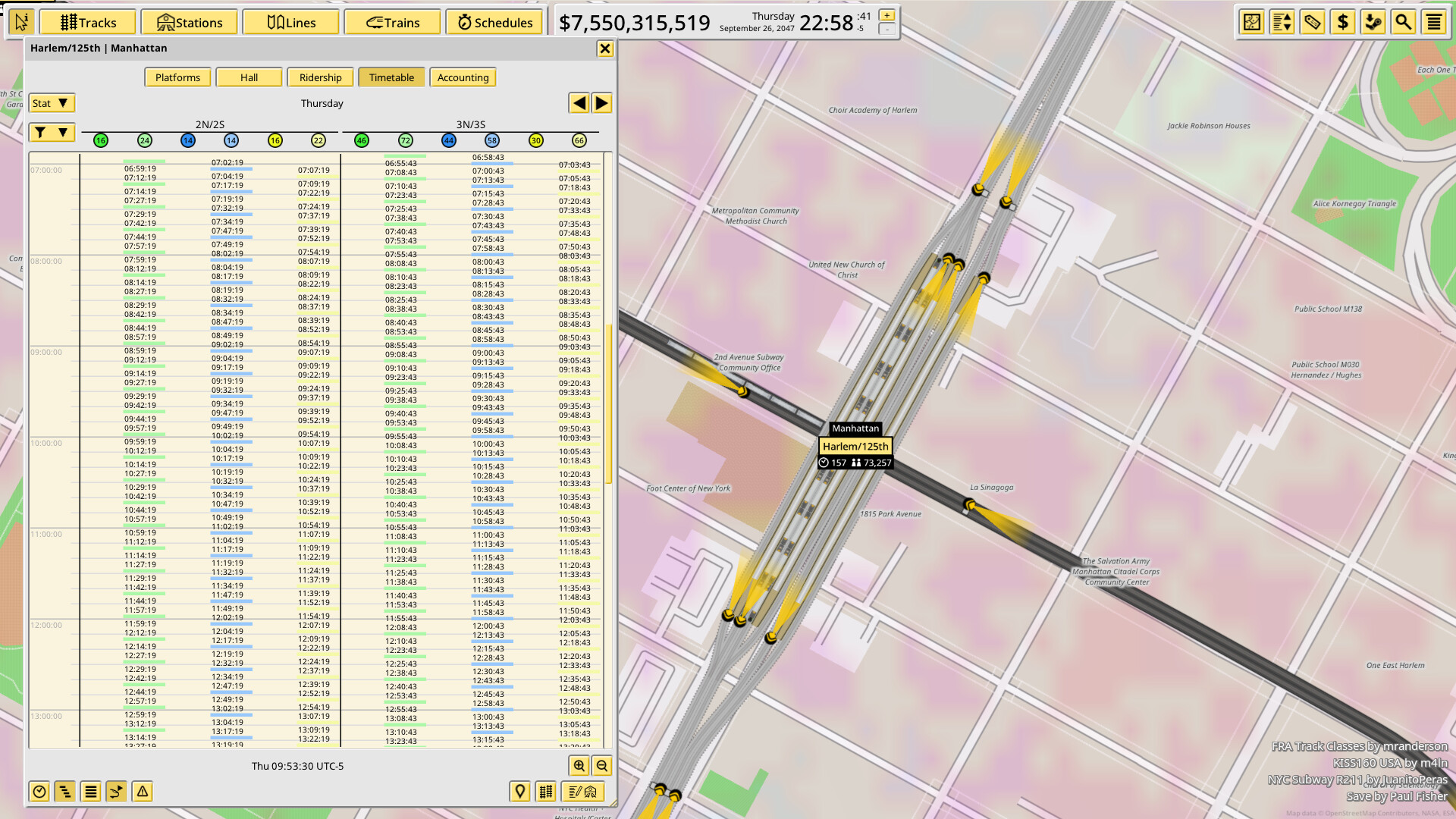
Task: Open the Trains menu
Action: (393, 22)
